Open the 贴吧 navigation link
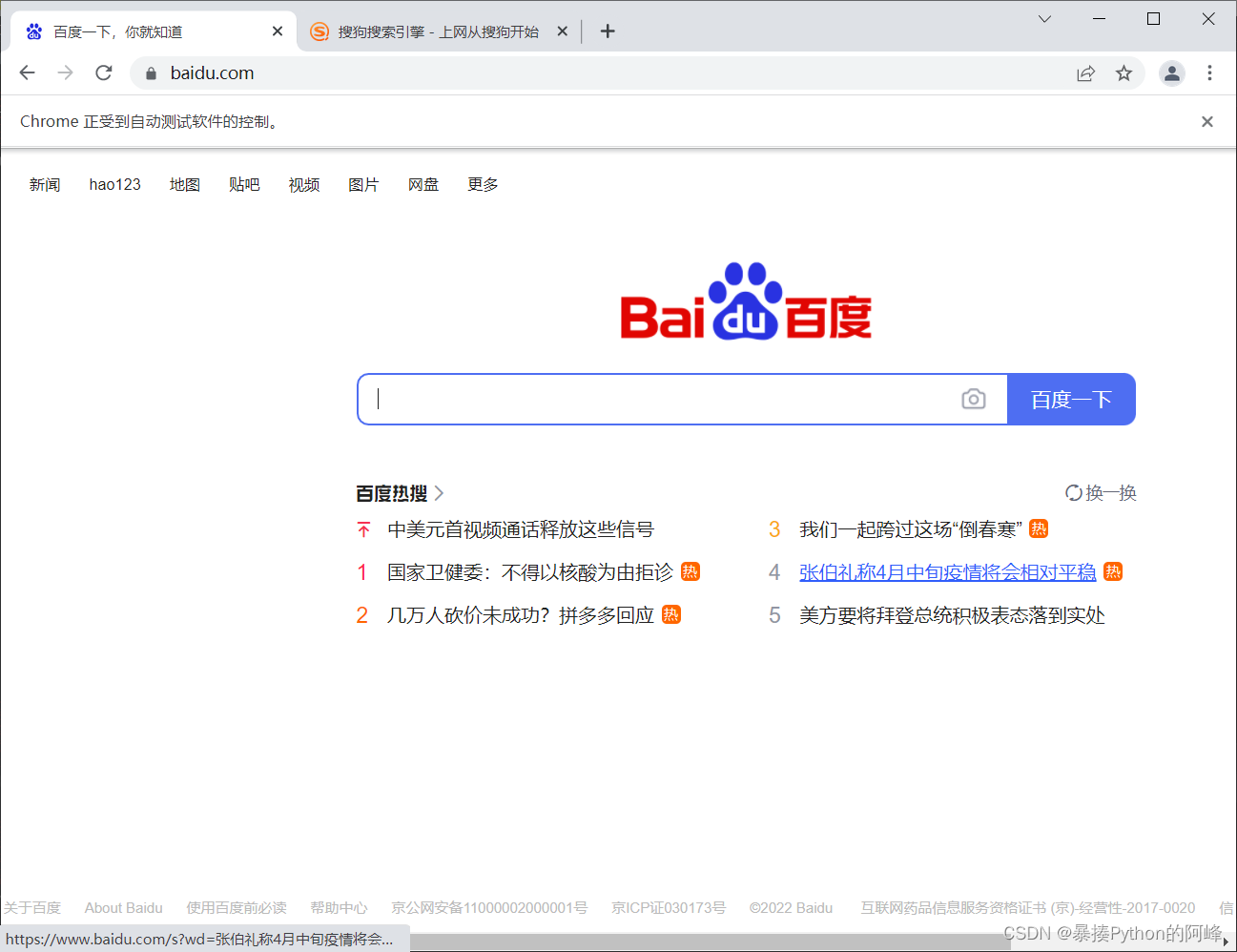The height and width of the screenshot is (952, 1237). [244, 184]
